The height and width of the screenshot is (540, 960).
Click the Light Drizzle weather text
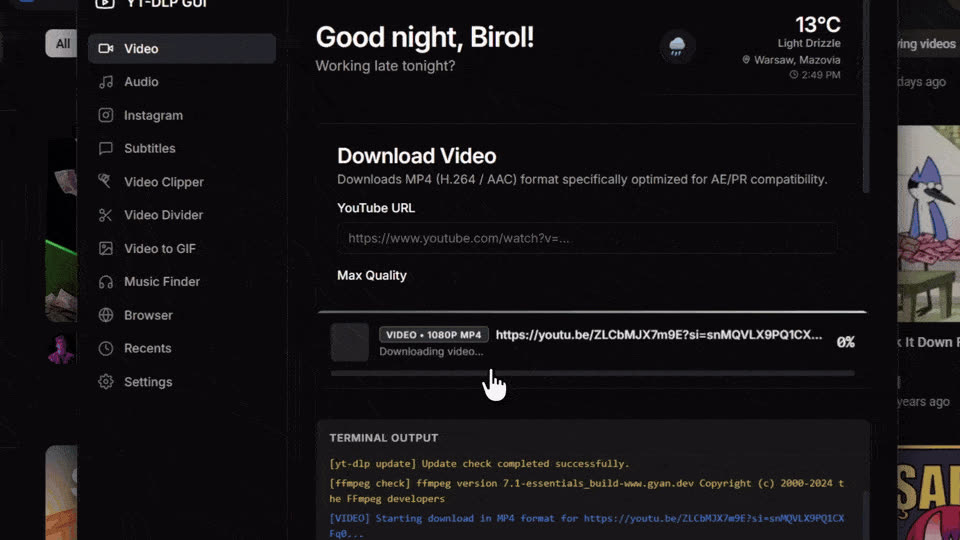click(809, 43)
